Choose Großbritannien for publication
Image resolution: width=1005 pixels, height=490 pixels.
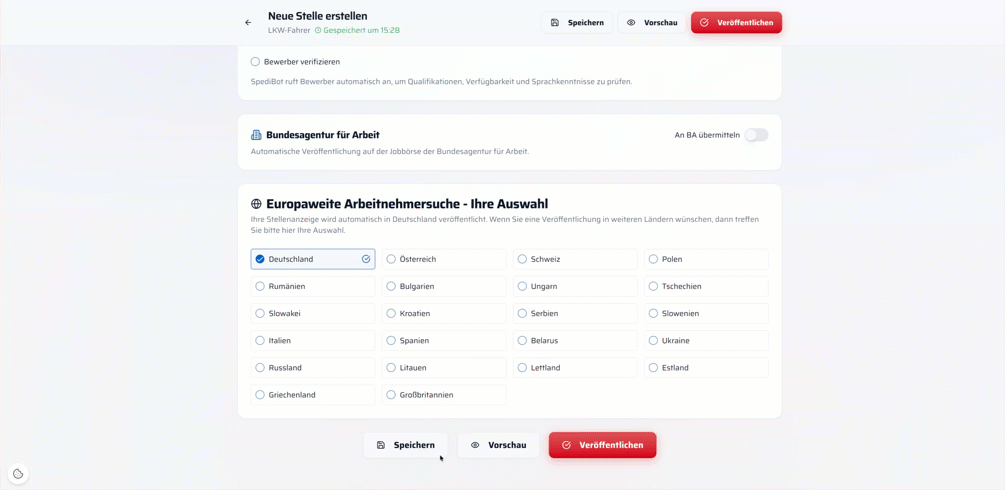[444, 395]
